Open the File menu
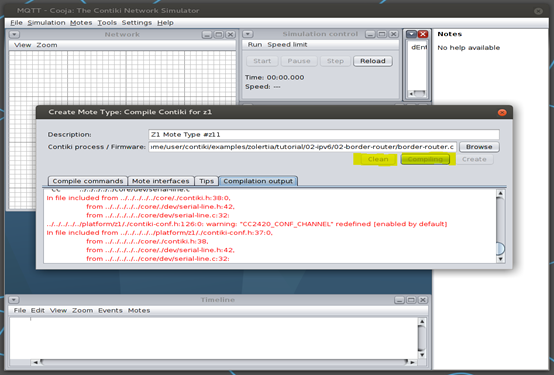Screen dimensions: 554x375 point(16,23)
